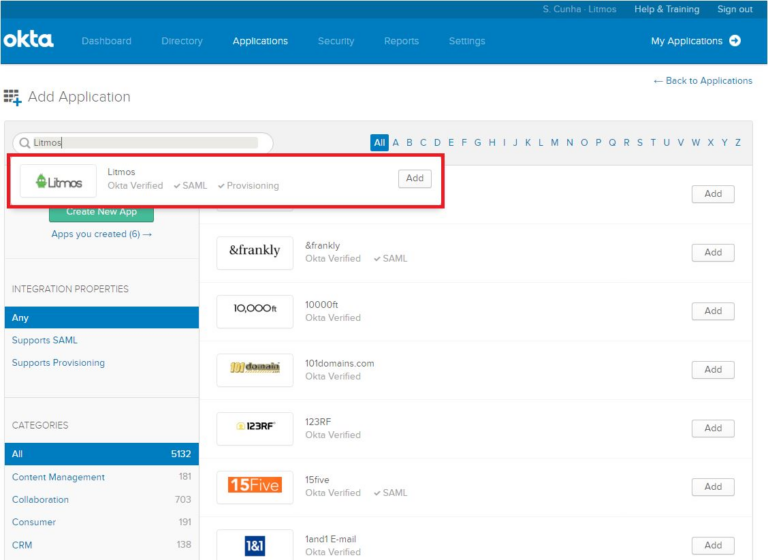Filter by Supports Provisioning
768x560 pixels.
click(58, 363)
